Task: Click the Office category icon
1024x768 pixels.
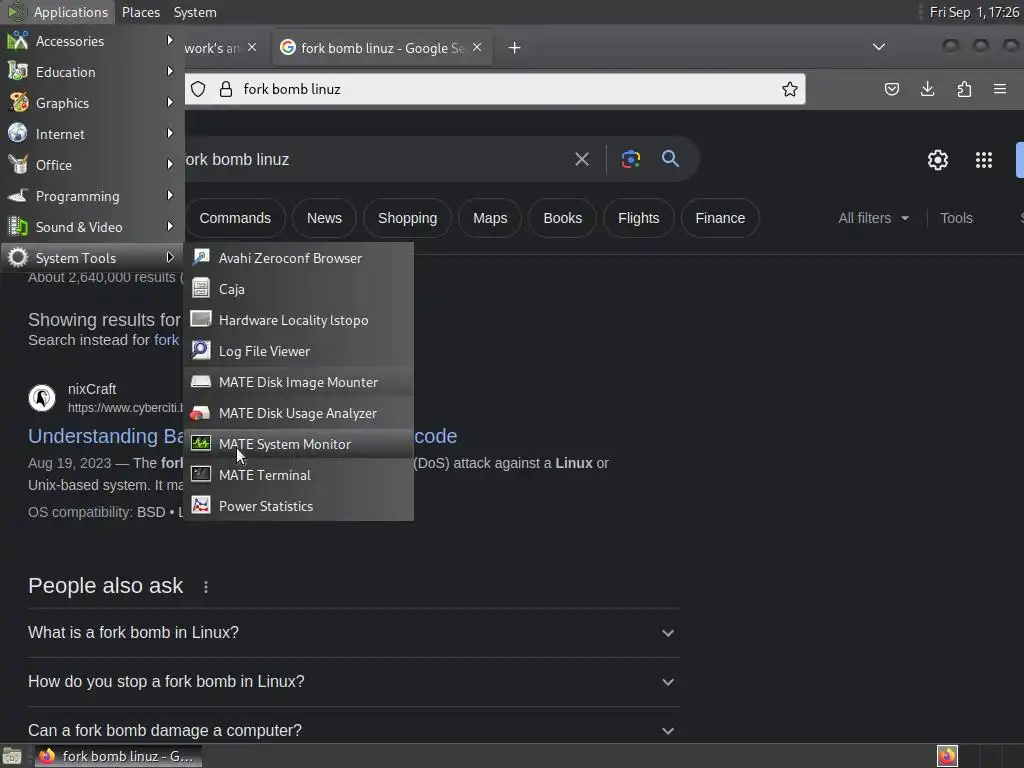Action: point(18,164)
